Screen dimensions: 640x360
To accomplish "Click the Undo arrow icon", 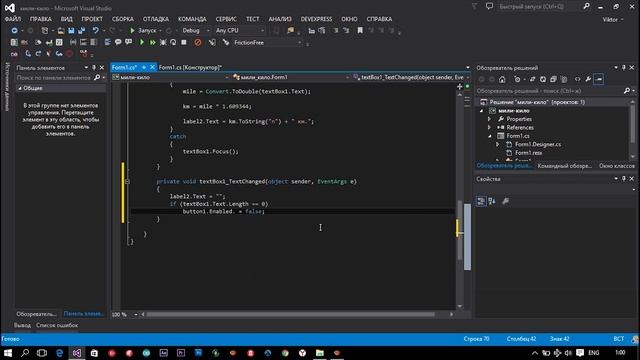I will 96,31.
